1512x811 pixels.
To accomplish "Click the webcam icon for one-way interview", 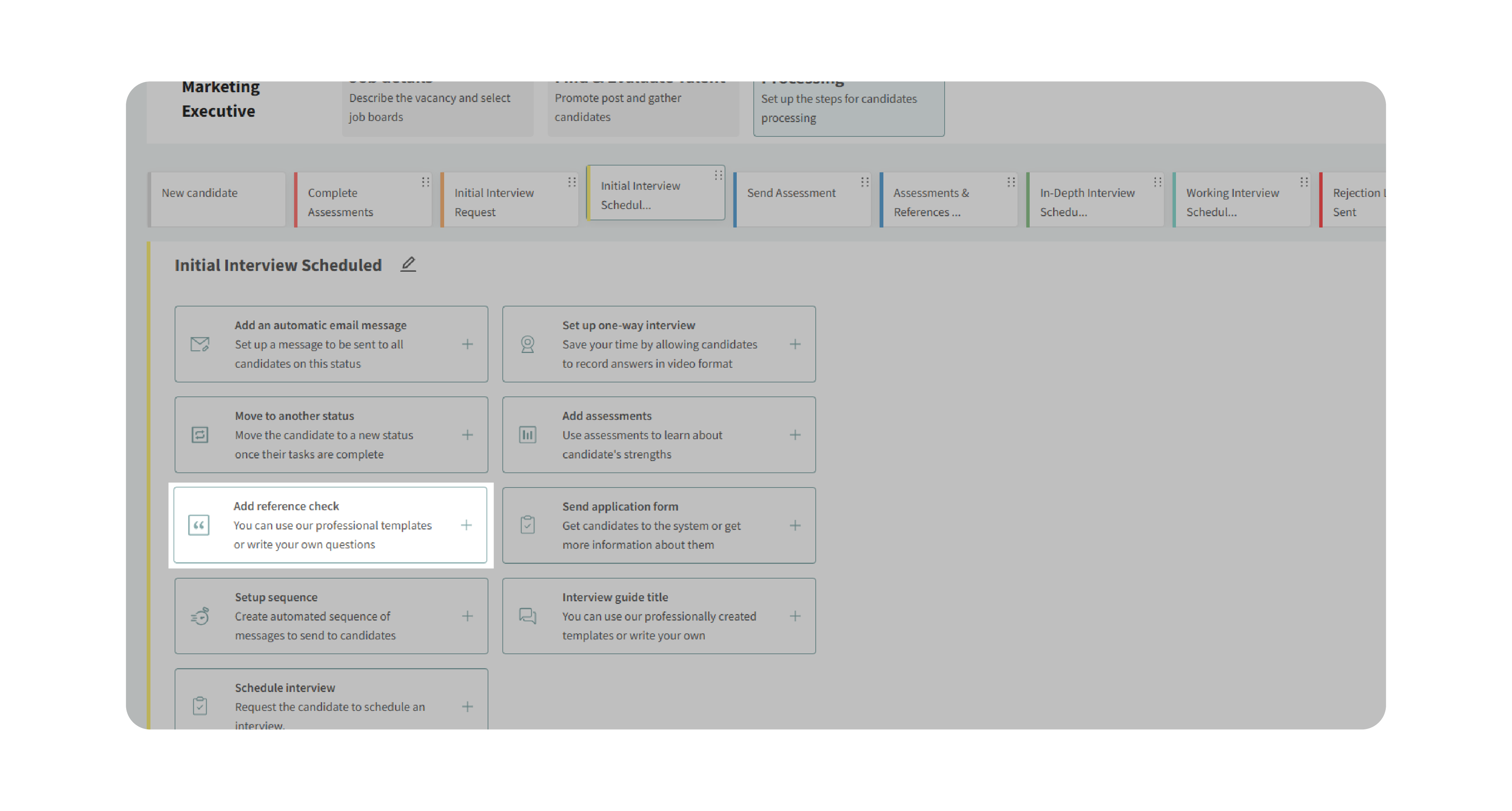I will click(527, 344).
